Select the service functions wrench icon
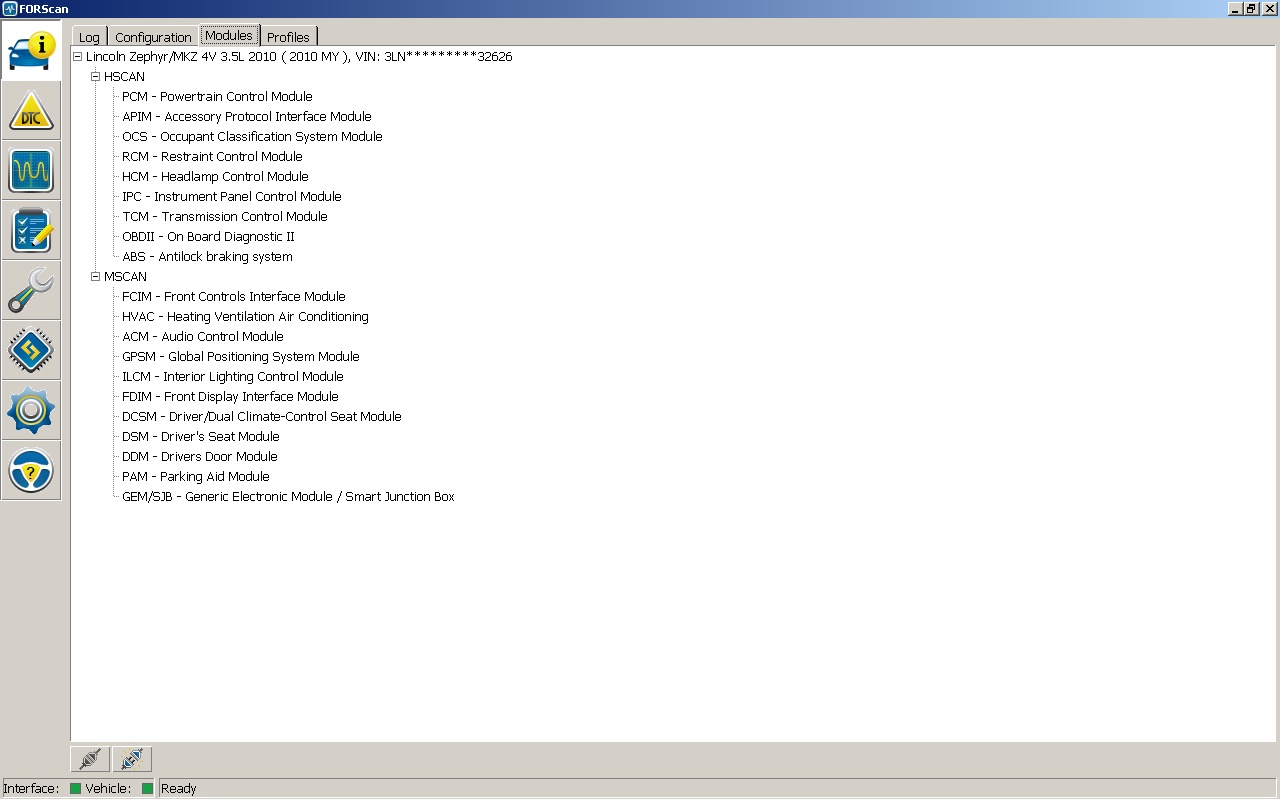The image size is (1280, 800). click(31, 290)
